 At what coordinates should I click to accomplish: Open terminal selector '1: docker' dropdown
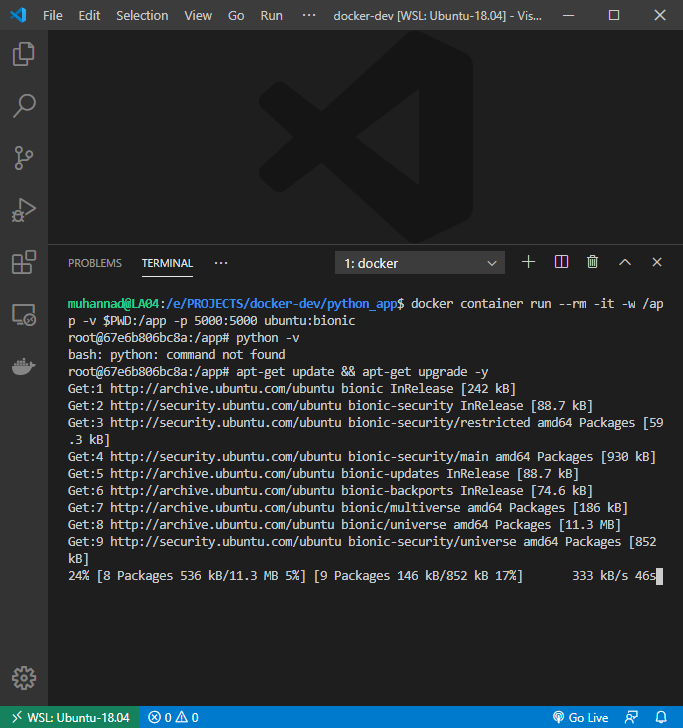coord(420,263)
